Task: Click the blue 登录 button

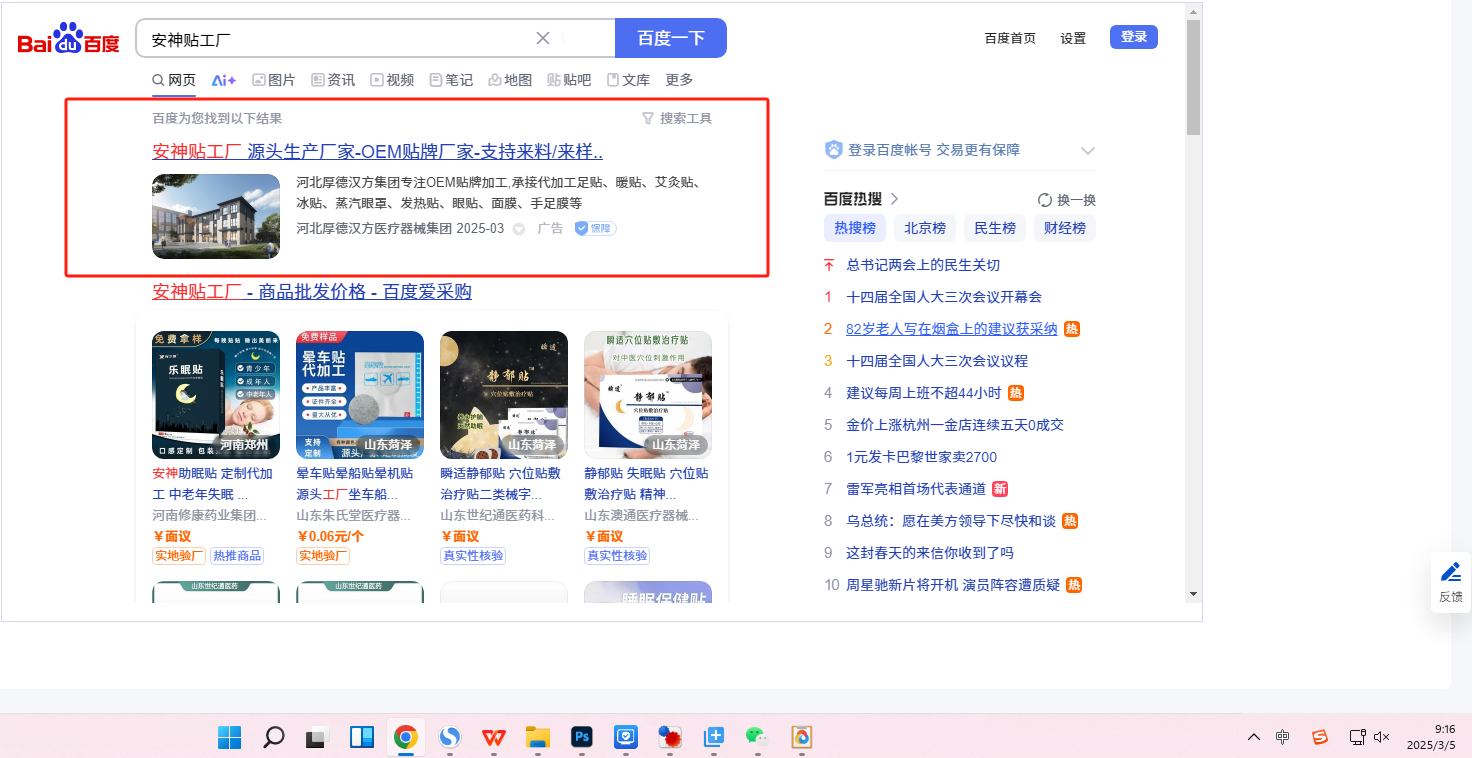Action: pos(1134,37)
